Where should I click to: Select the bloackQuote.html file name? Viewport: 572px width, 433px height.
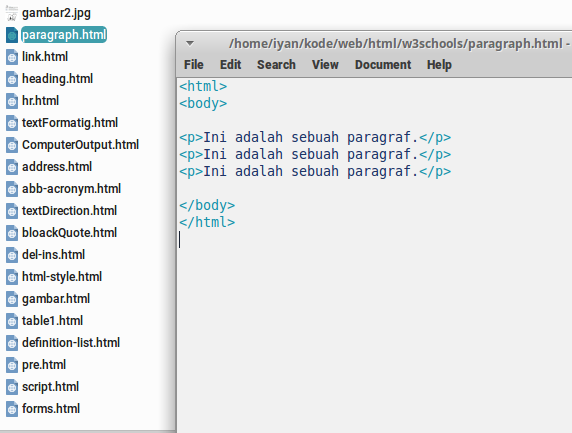(x=69, y=233)
